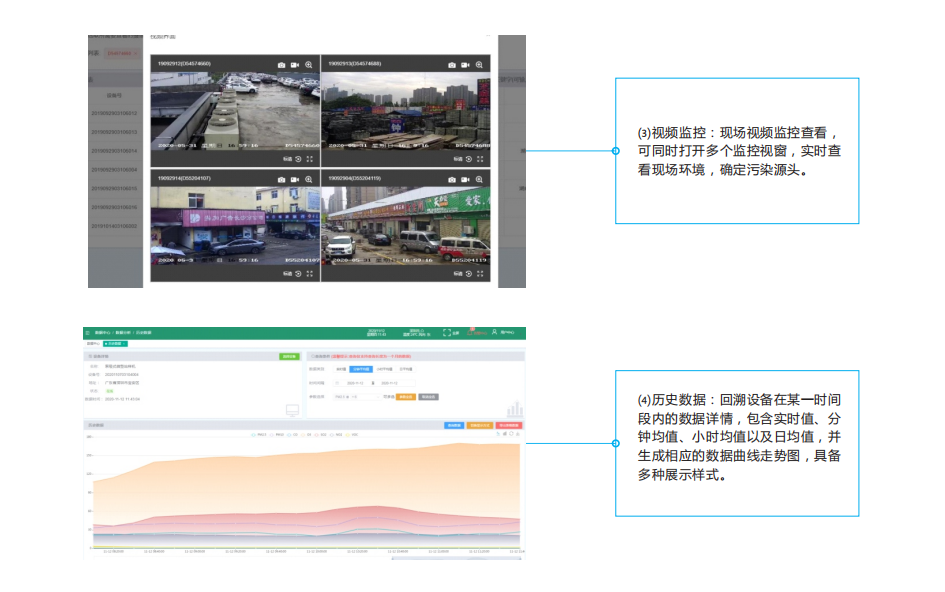
Task: Save chart as image icon
Action: 518,433
